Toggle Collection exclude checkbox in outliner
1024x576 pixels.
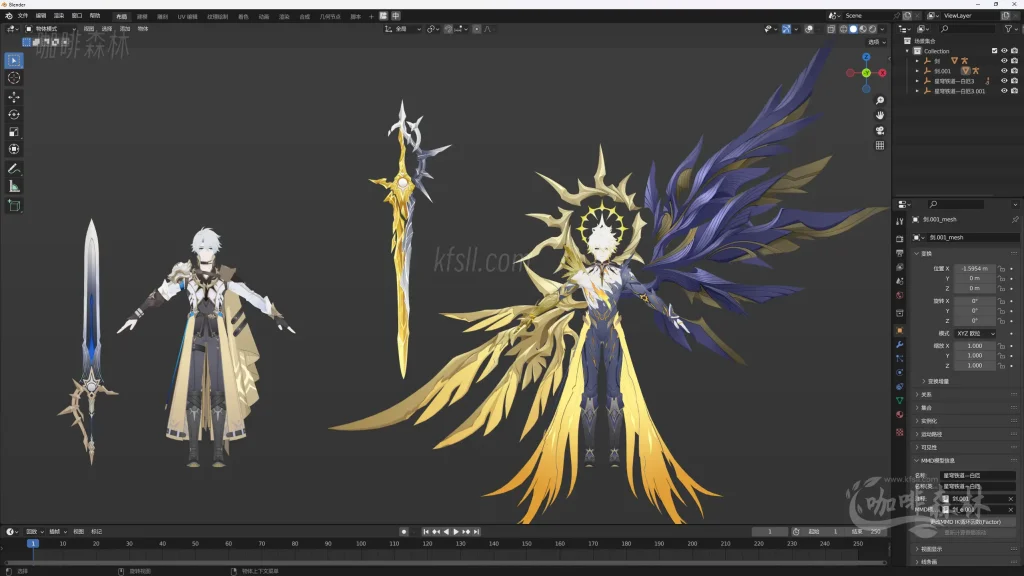[x=995, y=51]
